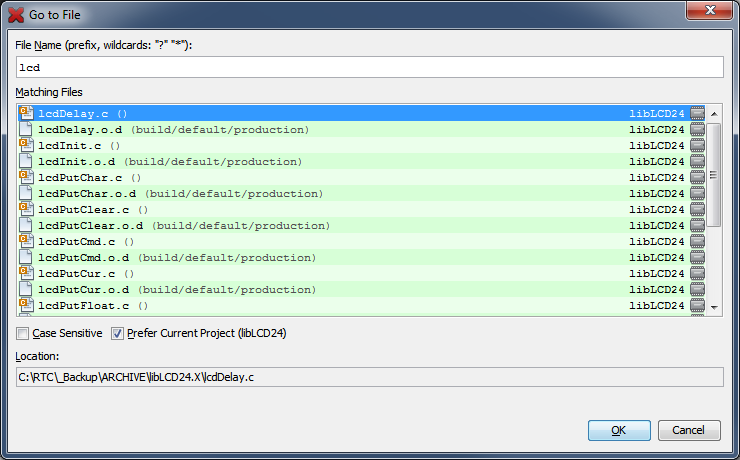Click the document icon of lcdDelay.o.d
This screenshot has width=740, height=460.
pyautogui.click(x=26, y=129)
